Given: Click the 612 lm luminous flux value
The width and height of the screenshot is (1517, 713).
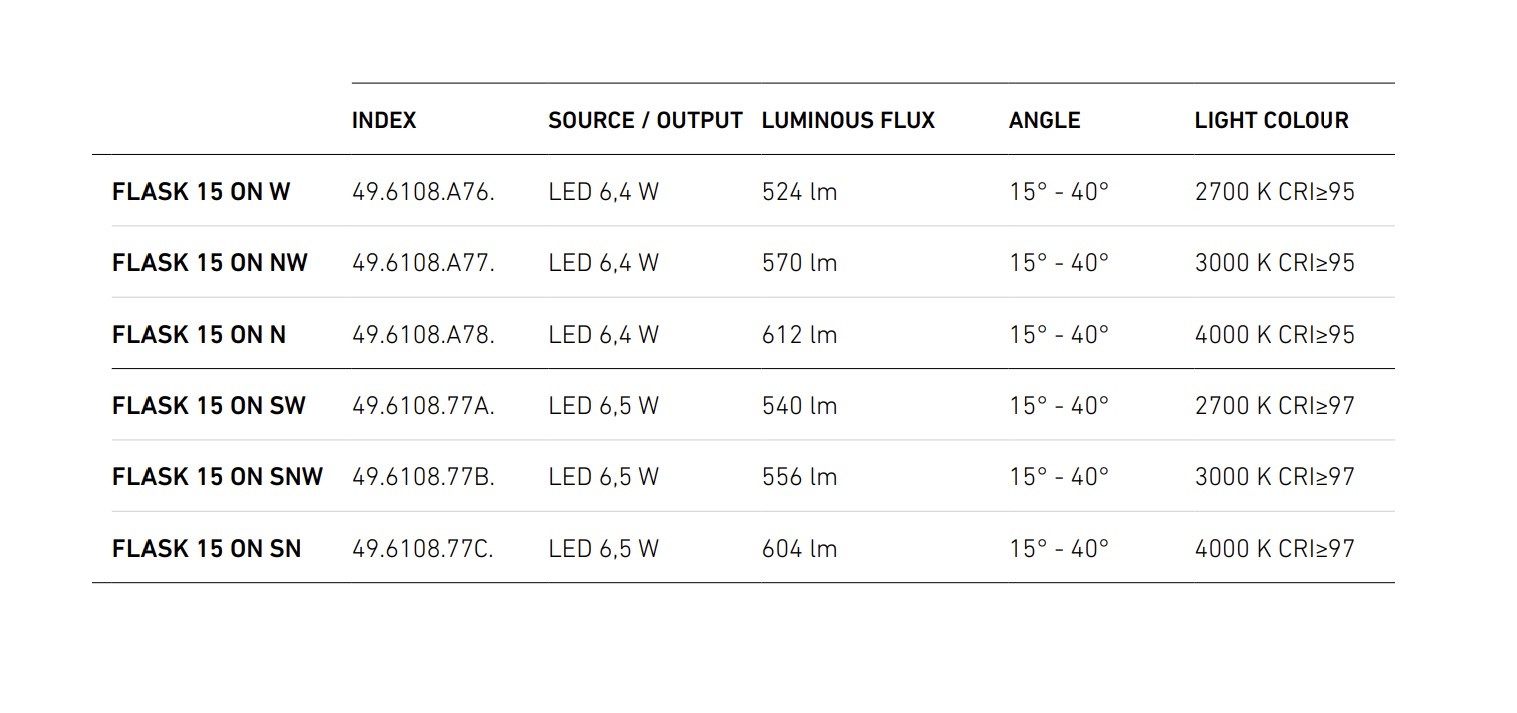Looking at the screenshot, I should pos(799,335).
